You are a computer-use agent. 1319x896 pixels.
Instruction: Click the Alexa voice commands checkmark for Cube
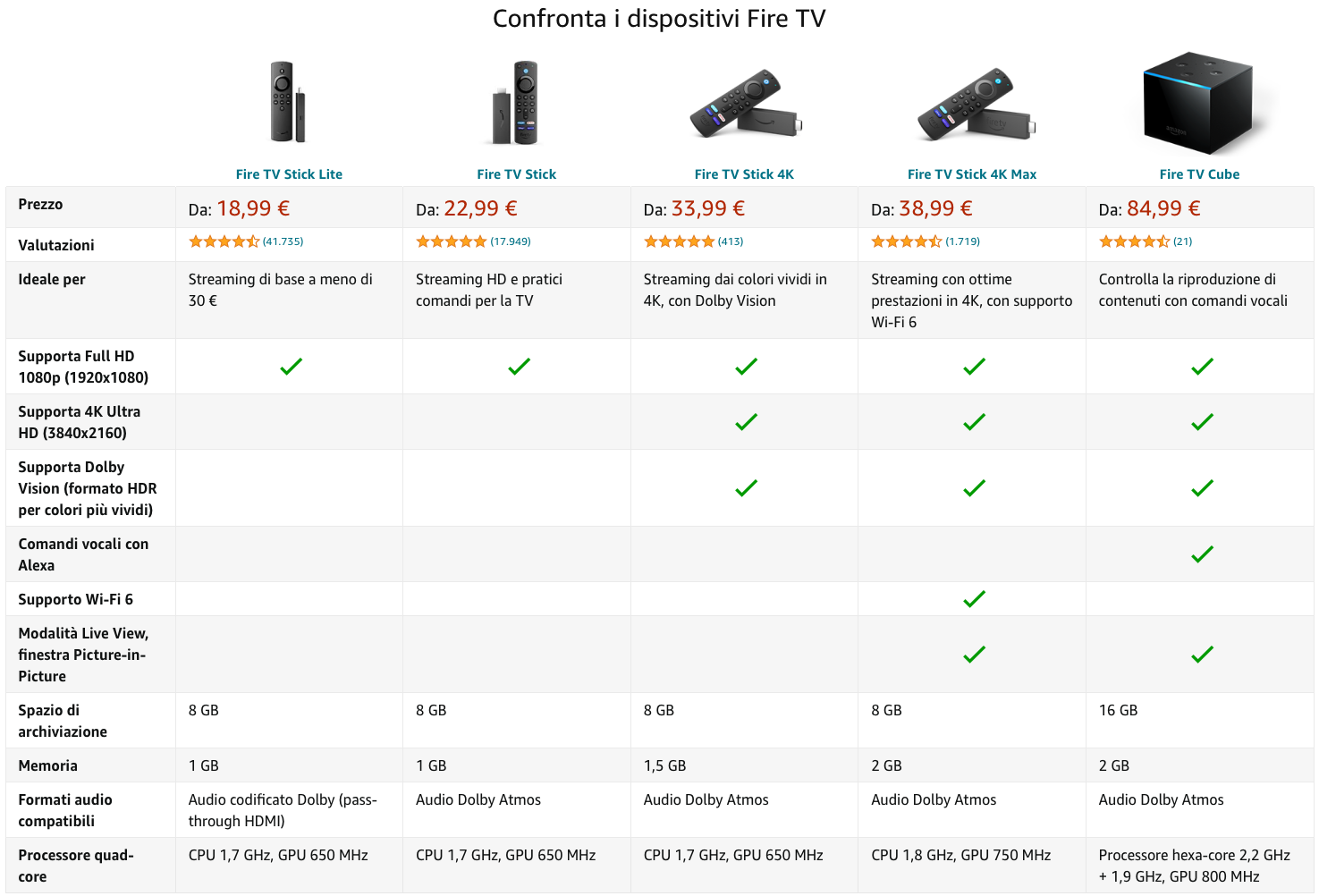click(x=1202, y=554)
